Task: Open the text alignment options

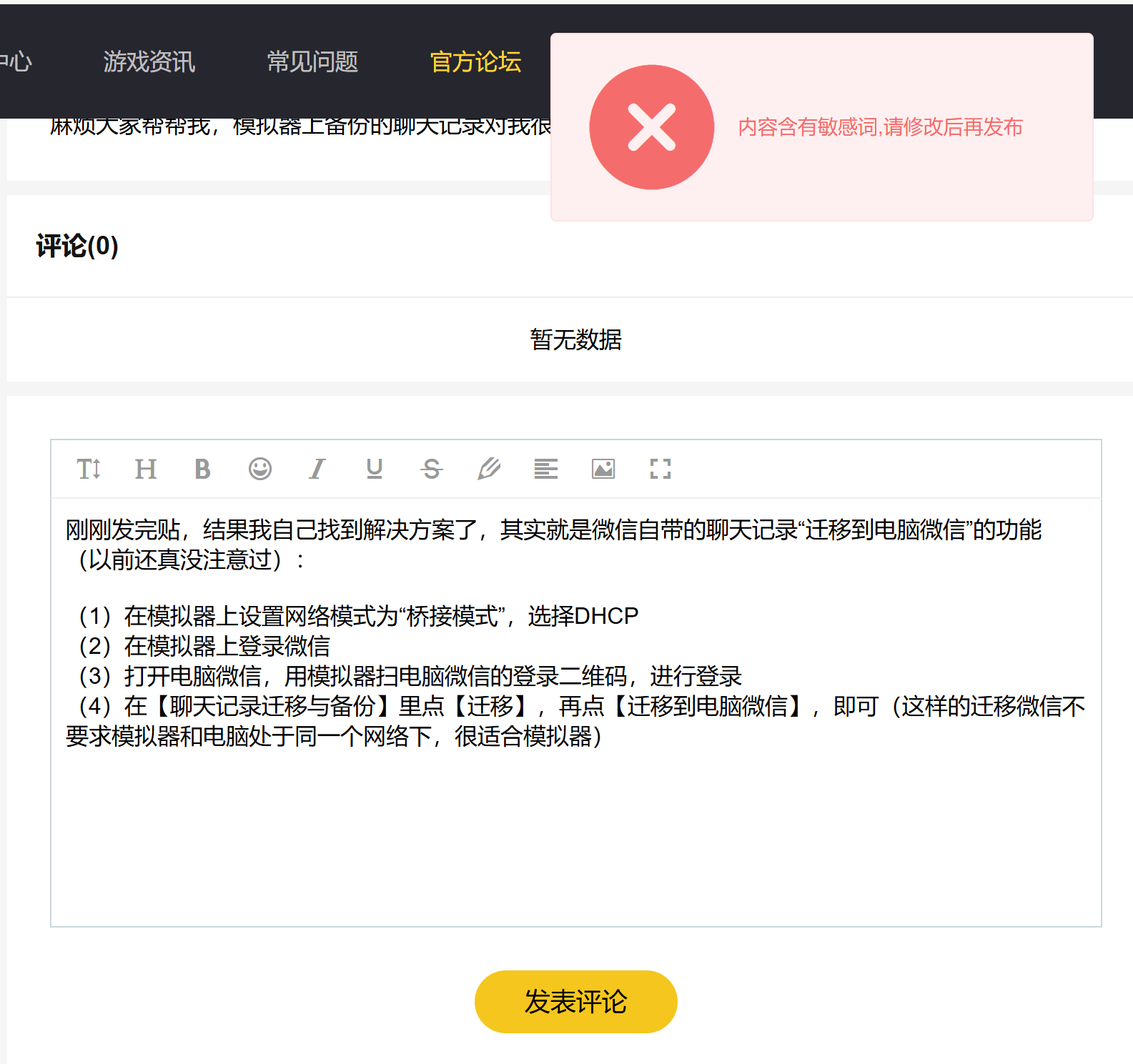Action: [x=546, y=469]
